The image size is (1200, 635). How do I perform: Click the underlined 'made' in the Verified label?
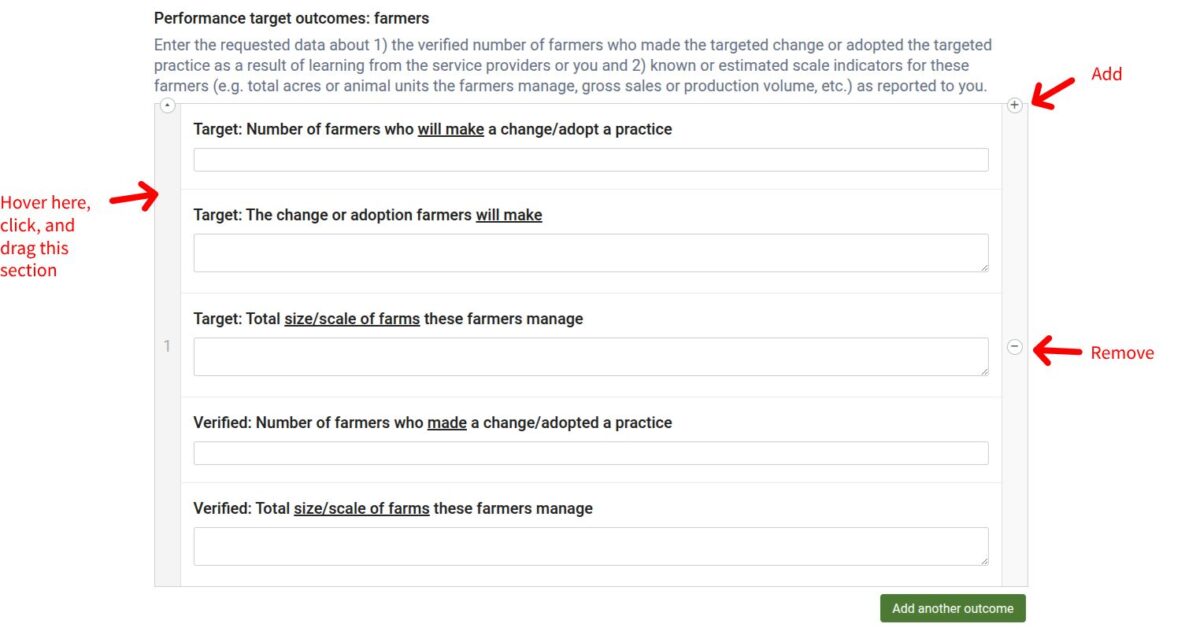point(447,423)
